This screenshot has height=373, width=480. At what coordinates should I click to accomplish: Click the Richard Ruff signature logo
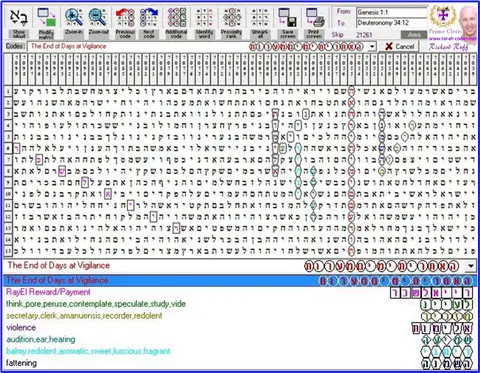(448, 47)
